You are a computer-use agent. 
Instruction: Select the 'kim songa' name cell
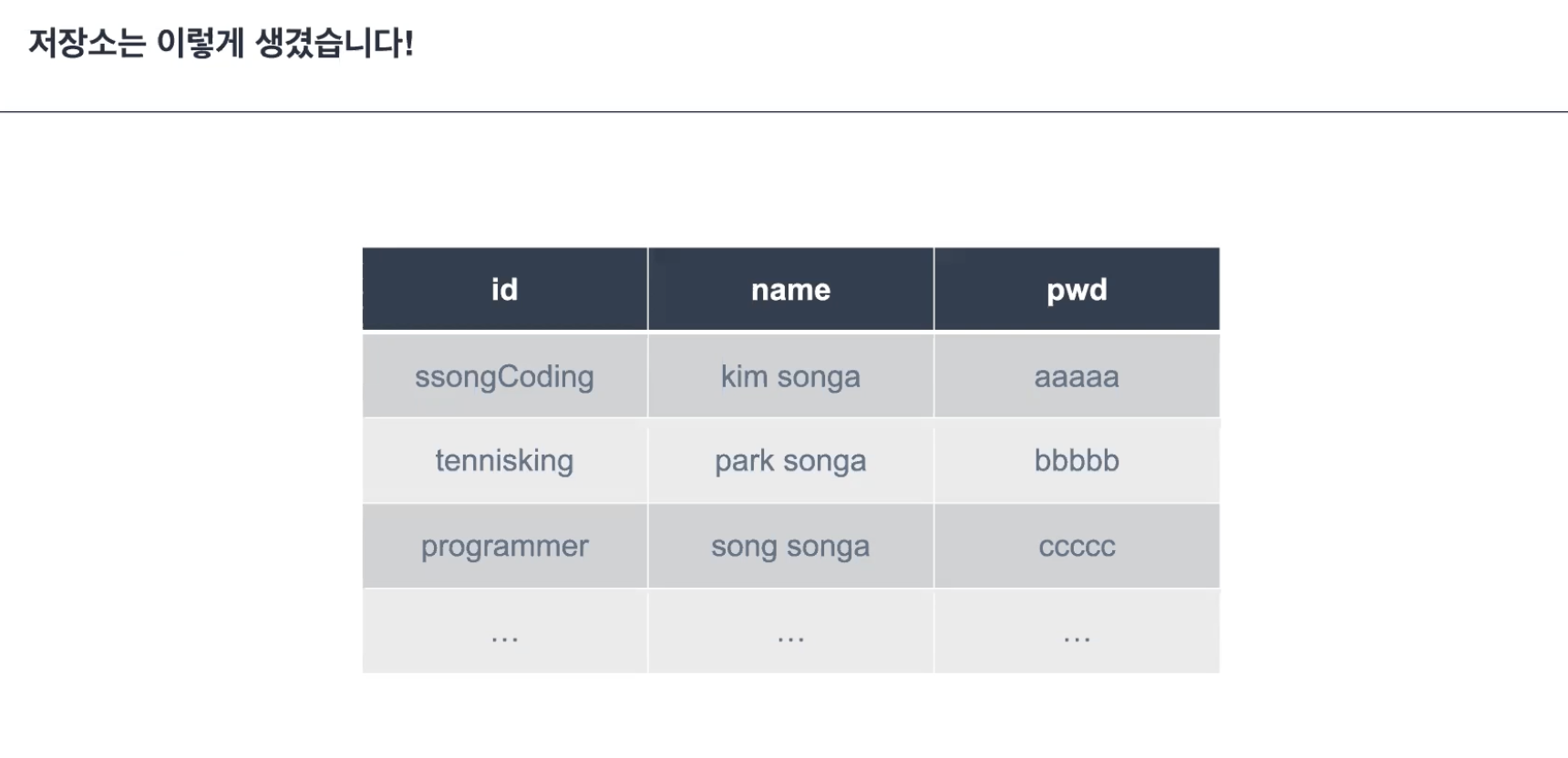pos(790,376)
